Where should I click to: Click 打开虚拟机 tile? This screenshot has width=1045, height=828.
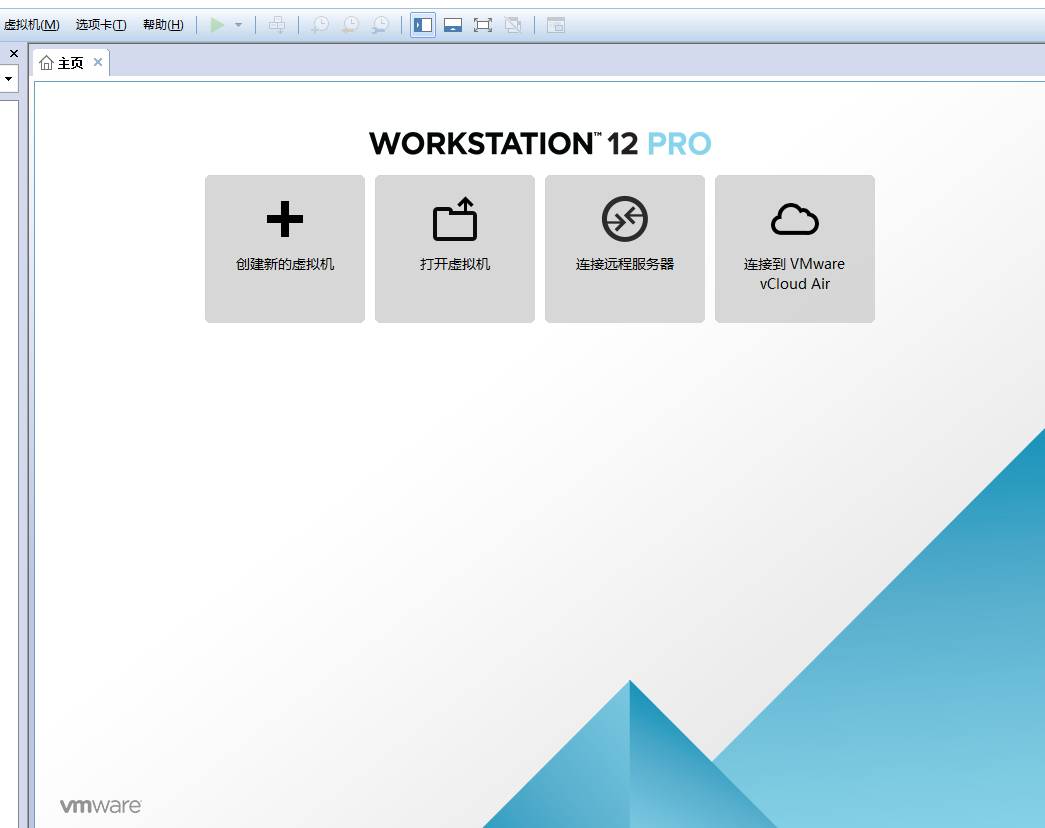tap(455, 249)
